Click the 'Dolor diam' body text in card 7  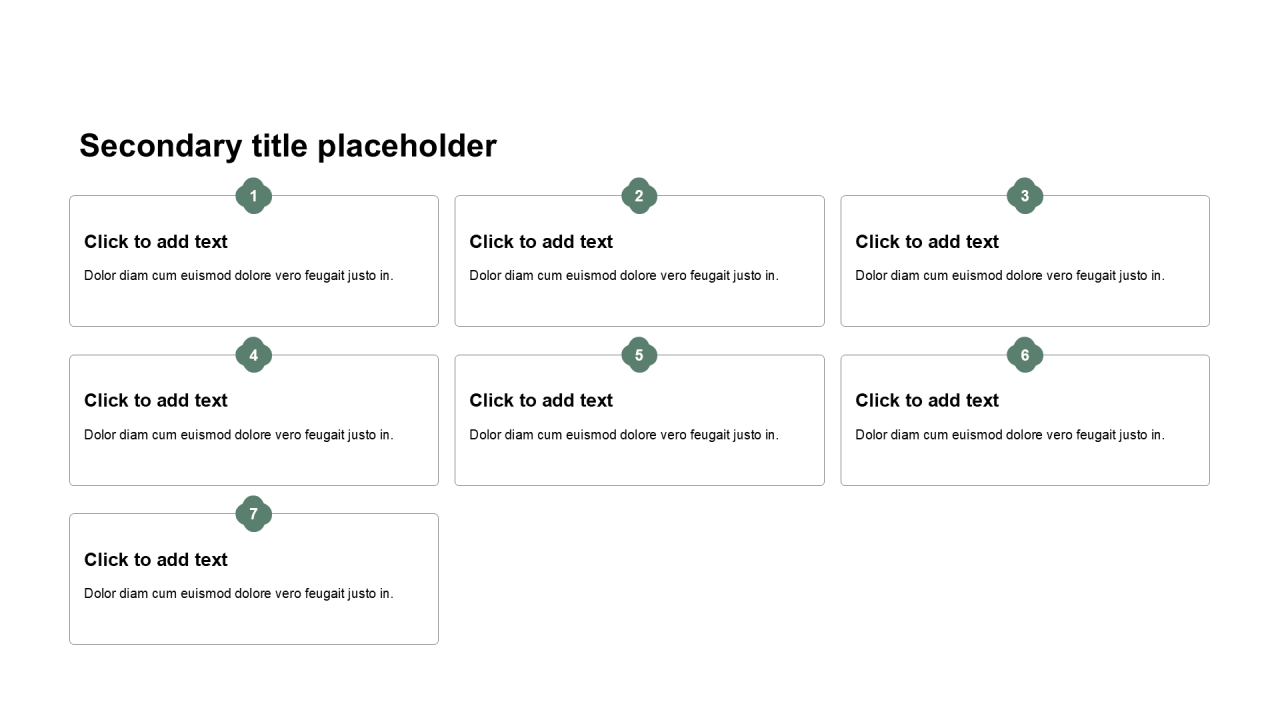click(239, 594)
